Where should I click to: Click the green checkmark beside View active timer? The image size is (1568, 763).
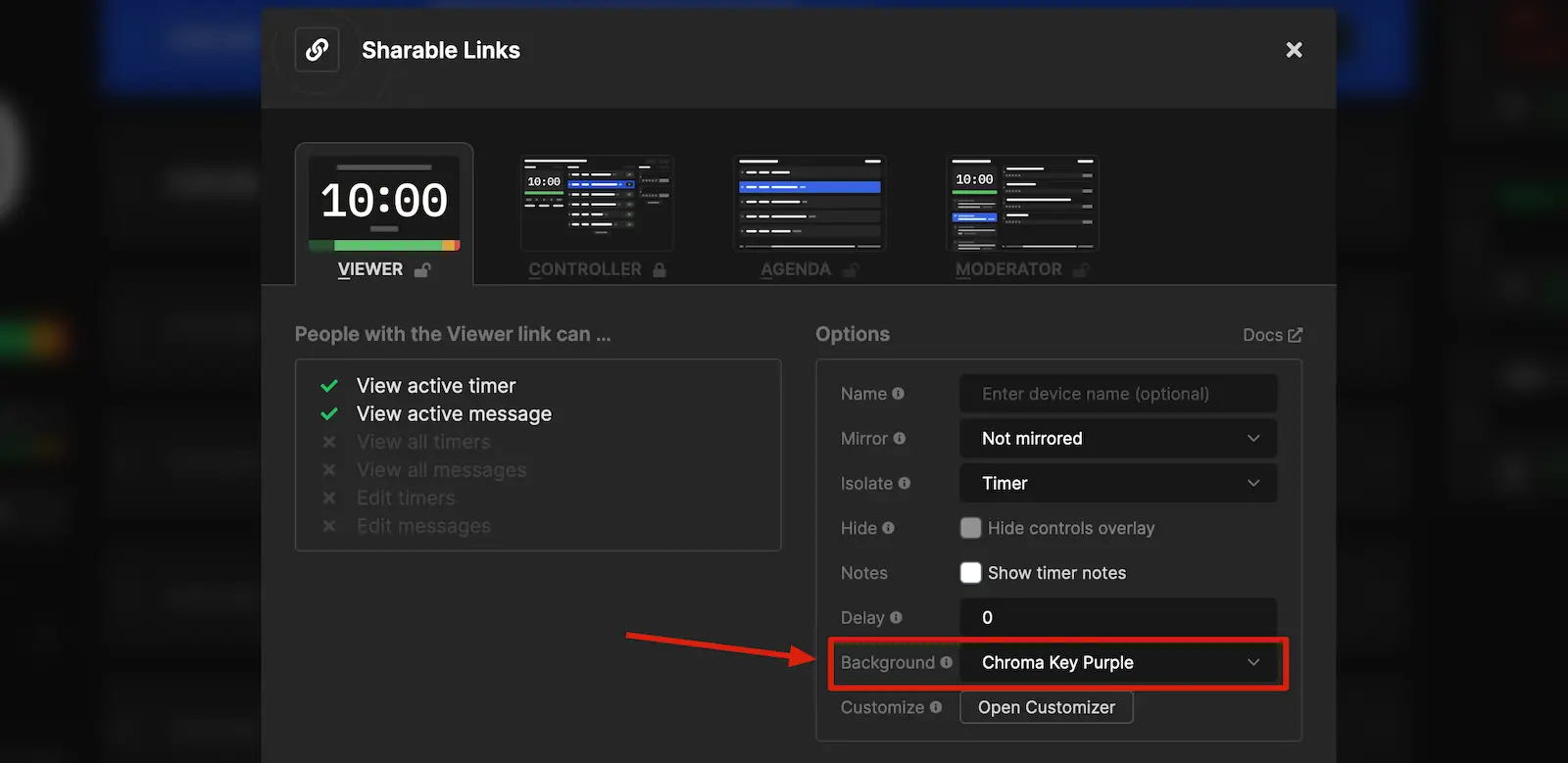329,386
